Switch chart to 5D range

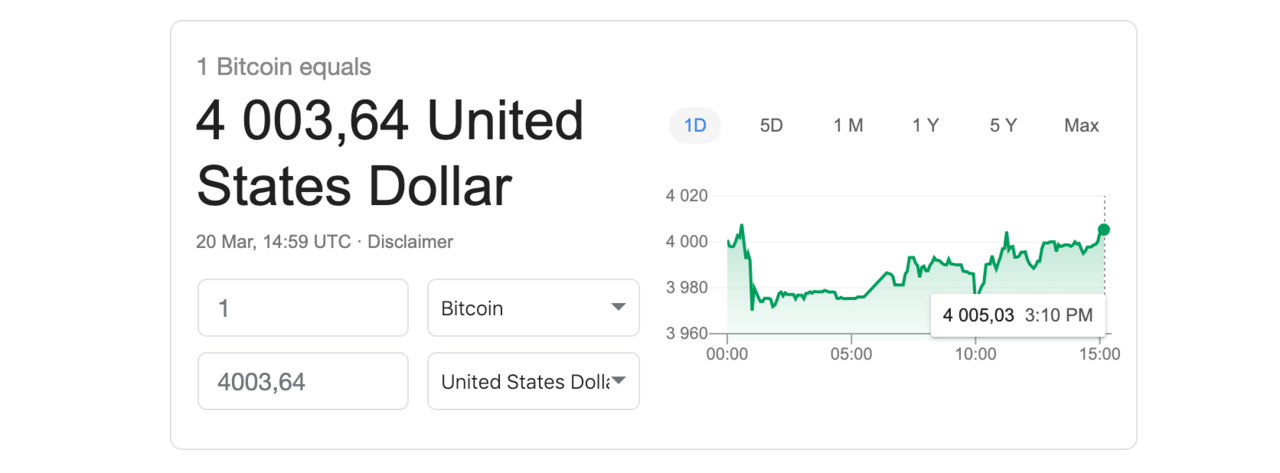point(771,126)
